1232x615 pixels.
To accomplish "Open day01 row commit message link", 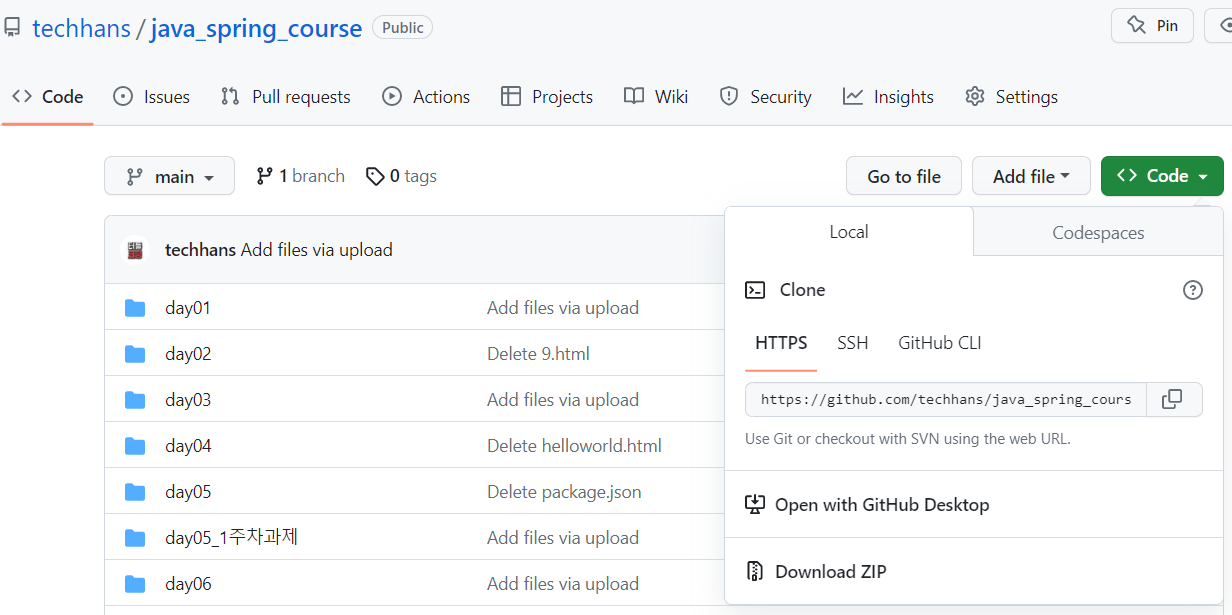I will (563, 308).
